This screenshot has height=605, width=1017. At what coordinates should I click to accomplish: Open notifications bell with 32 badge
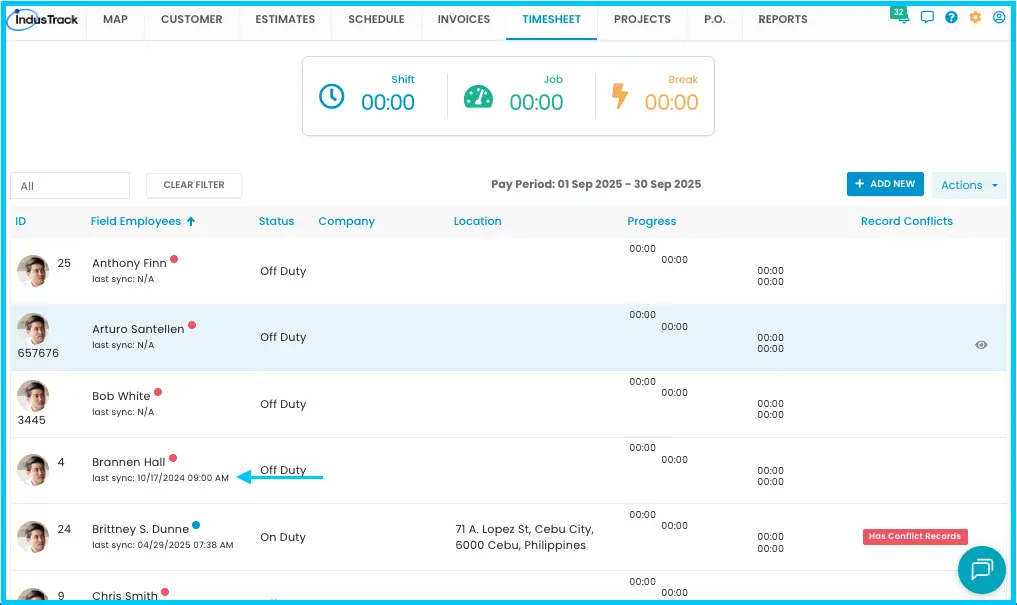click(900, 15)
